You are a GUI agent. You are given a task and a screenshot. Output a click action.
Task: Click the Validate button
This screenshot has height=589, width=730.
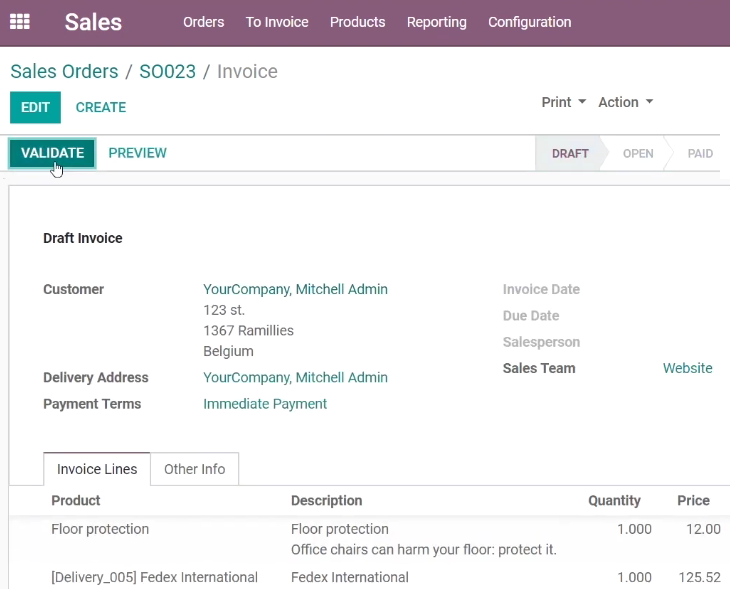tap(53, 153)
